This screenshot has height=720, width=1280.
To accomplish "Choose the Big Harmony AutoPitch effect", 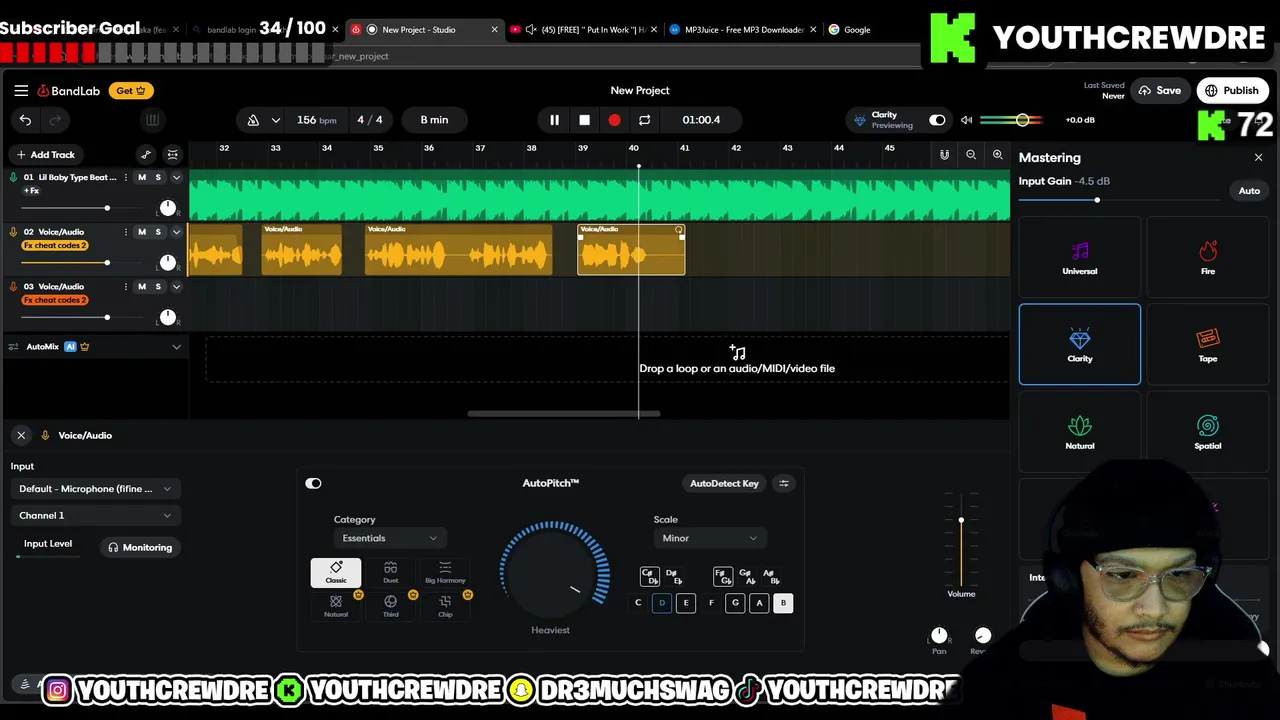I will pos(445,572).
